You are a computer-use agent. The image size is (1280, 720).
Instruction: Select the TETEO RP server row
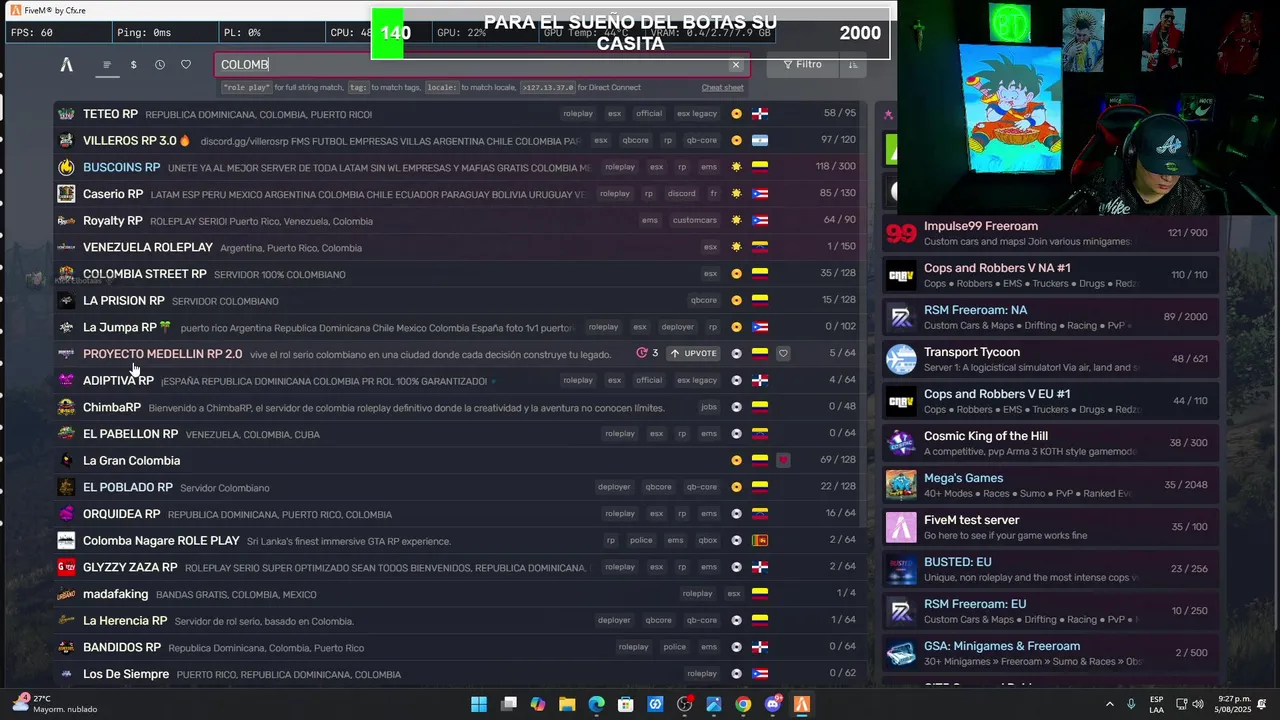460,114
